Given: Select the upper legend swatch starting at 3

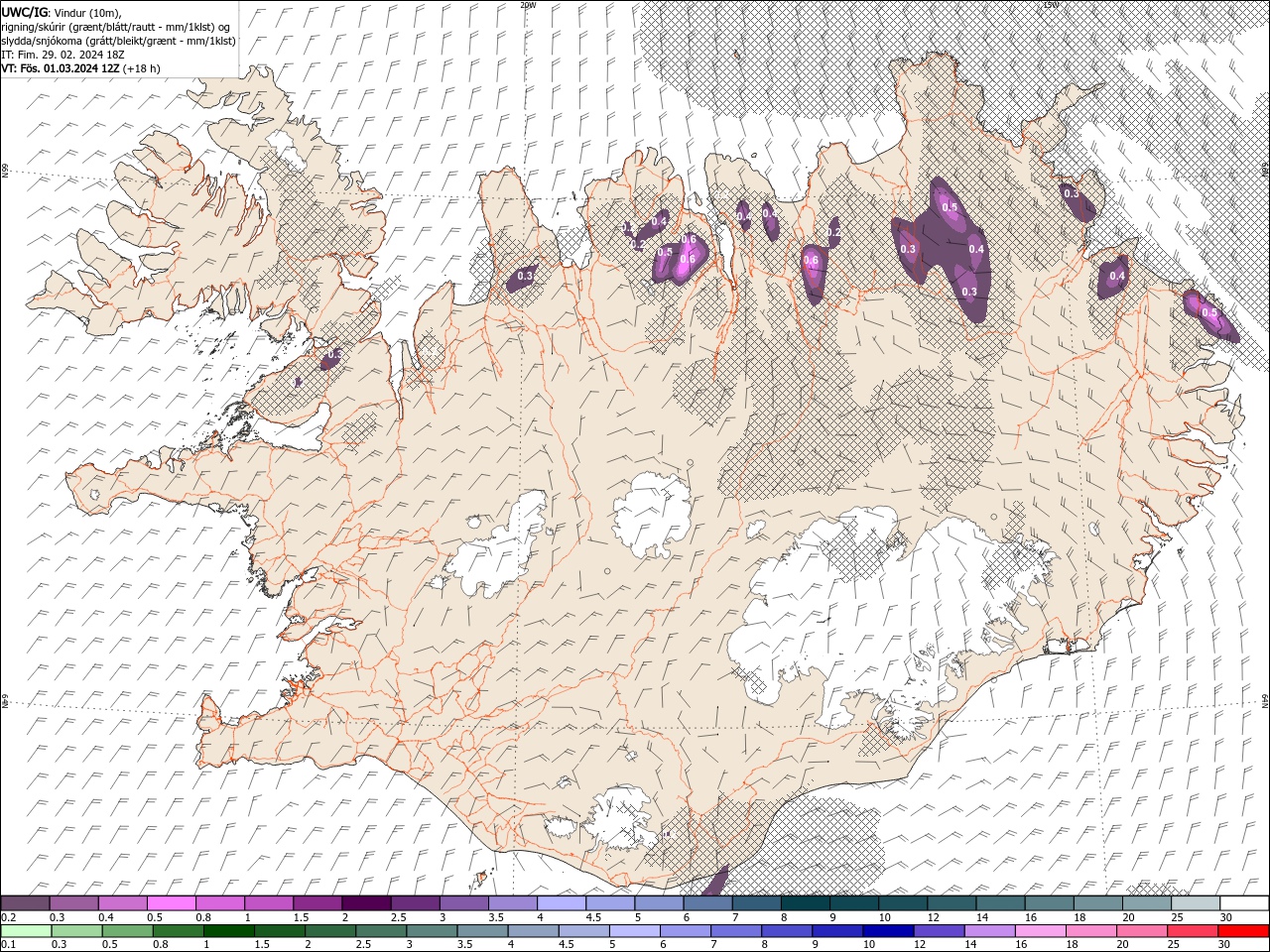Looking at the screenshot, I should pyautogui.click(x=463, y=902).
